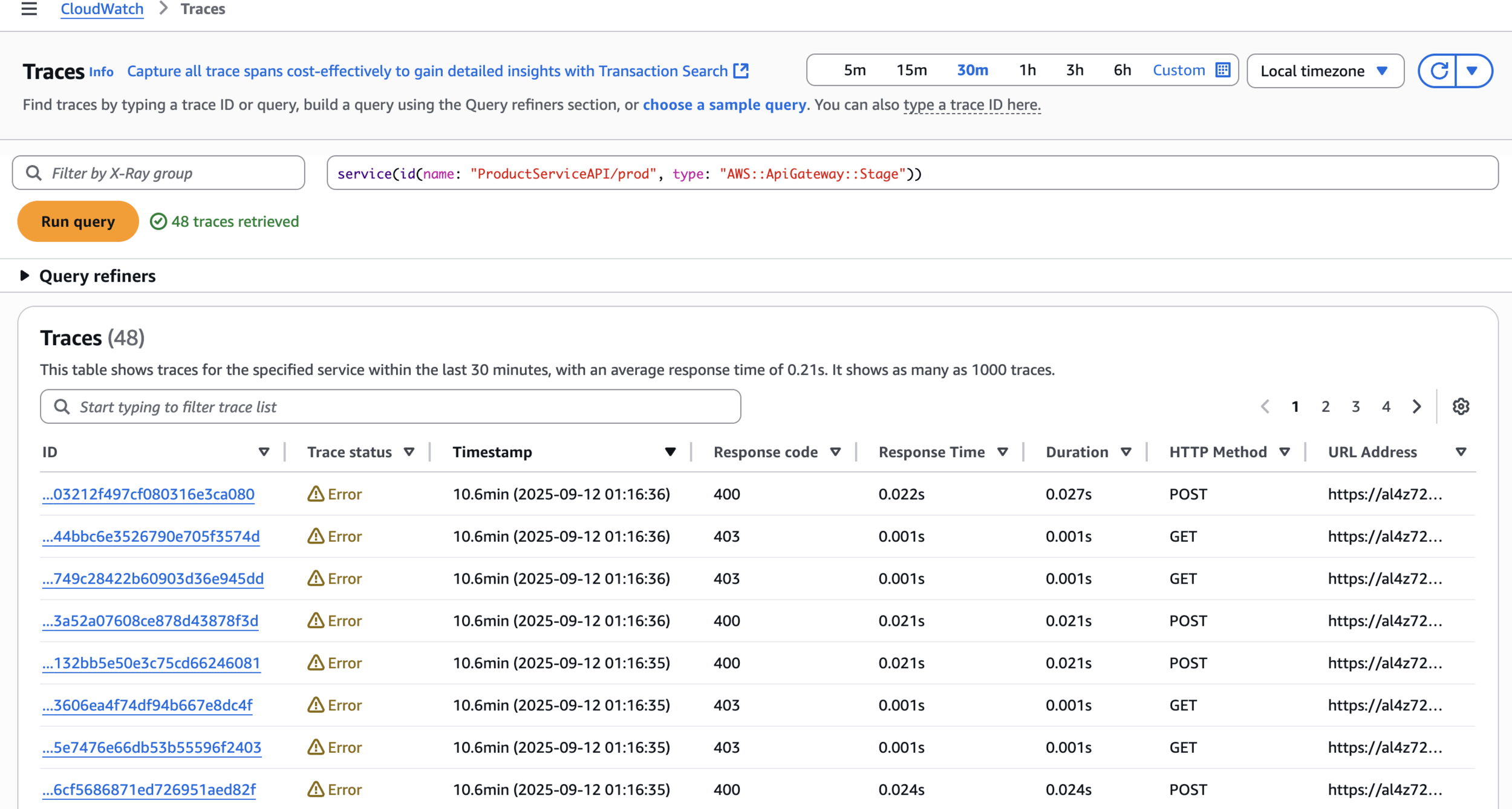This screenshot has width=1512, height=809.
Task: Select the 5m time range
Action: pyautogui.click(x=855, y=70)
